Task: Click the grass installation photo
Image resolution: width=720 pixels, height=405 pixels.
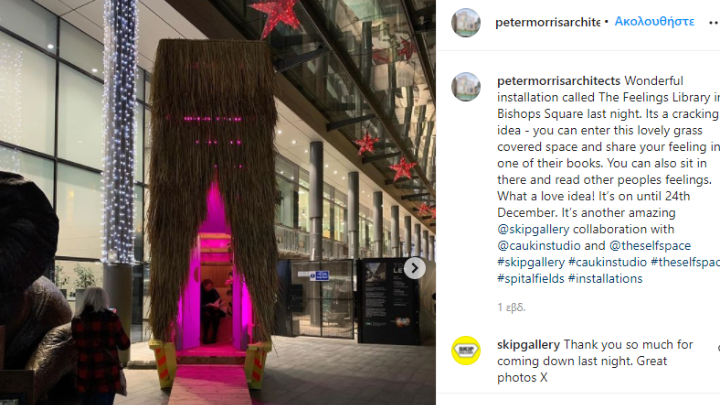Action: pos(218,202)
